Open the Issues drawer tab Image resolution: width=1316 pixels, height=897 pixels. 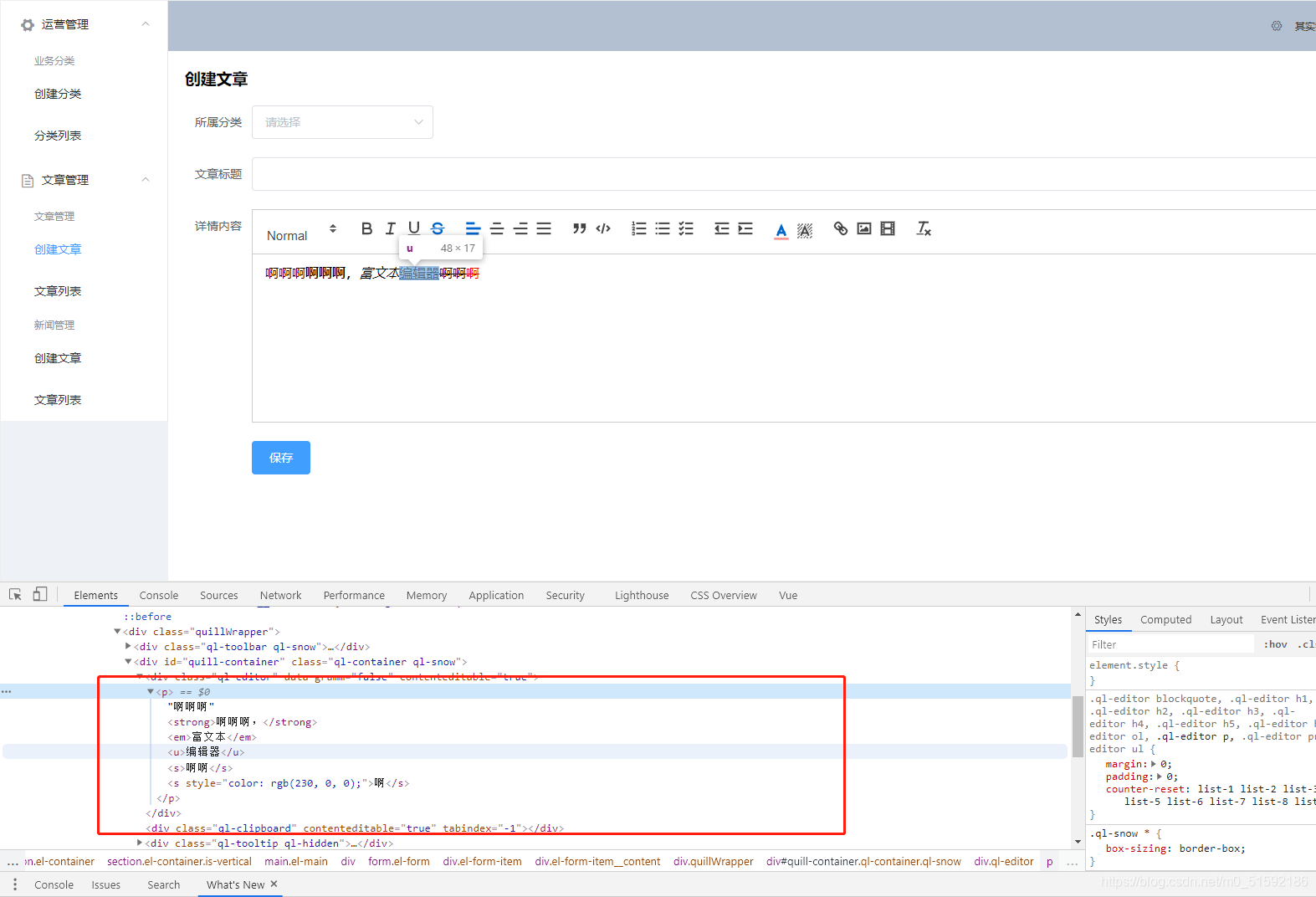coord(106,884)
